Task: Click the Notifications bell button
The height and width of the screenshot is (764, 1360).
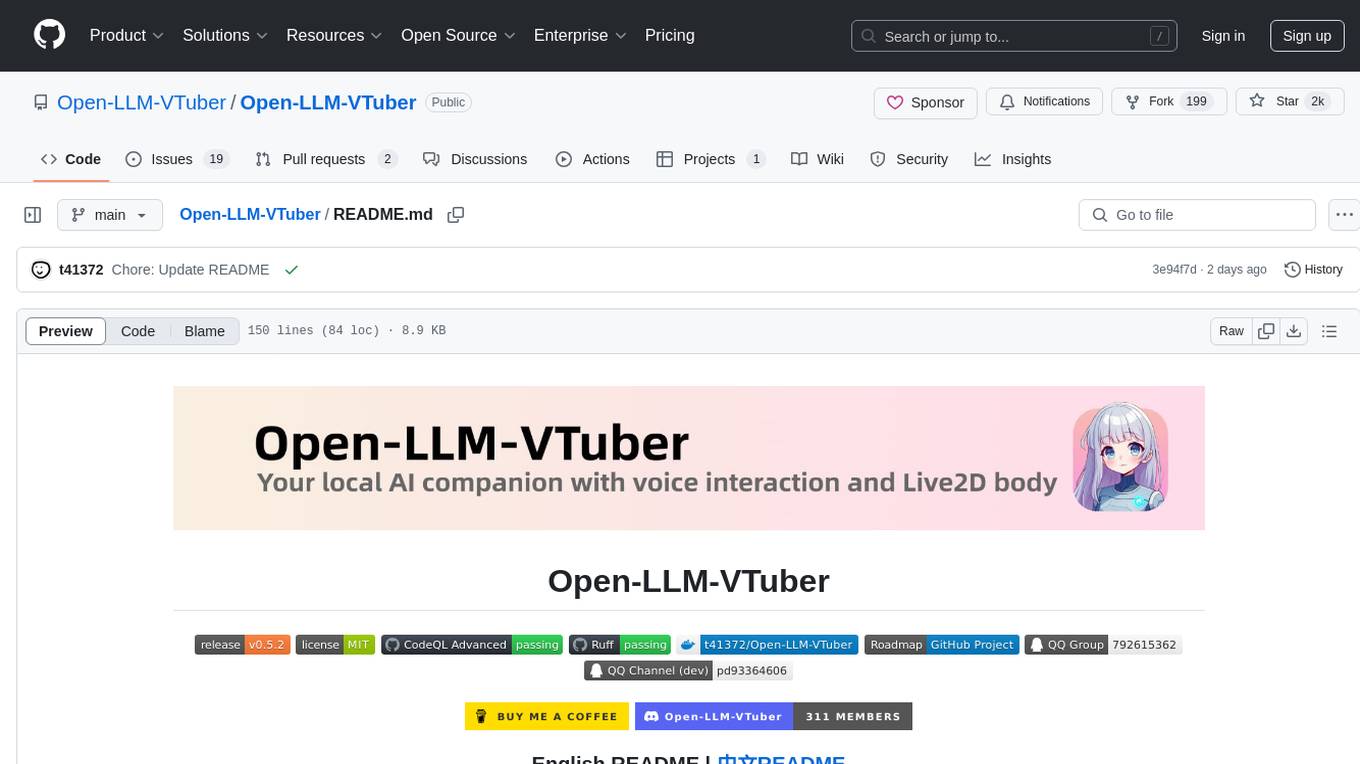Action: 1044,102
